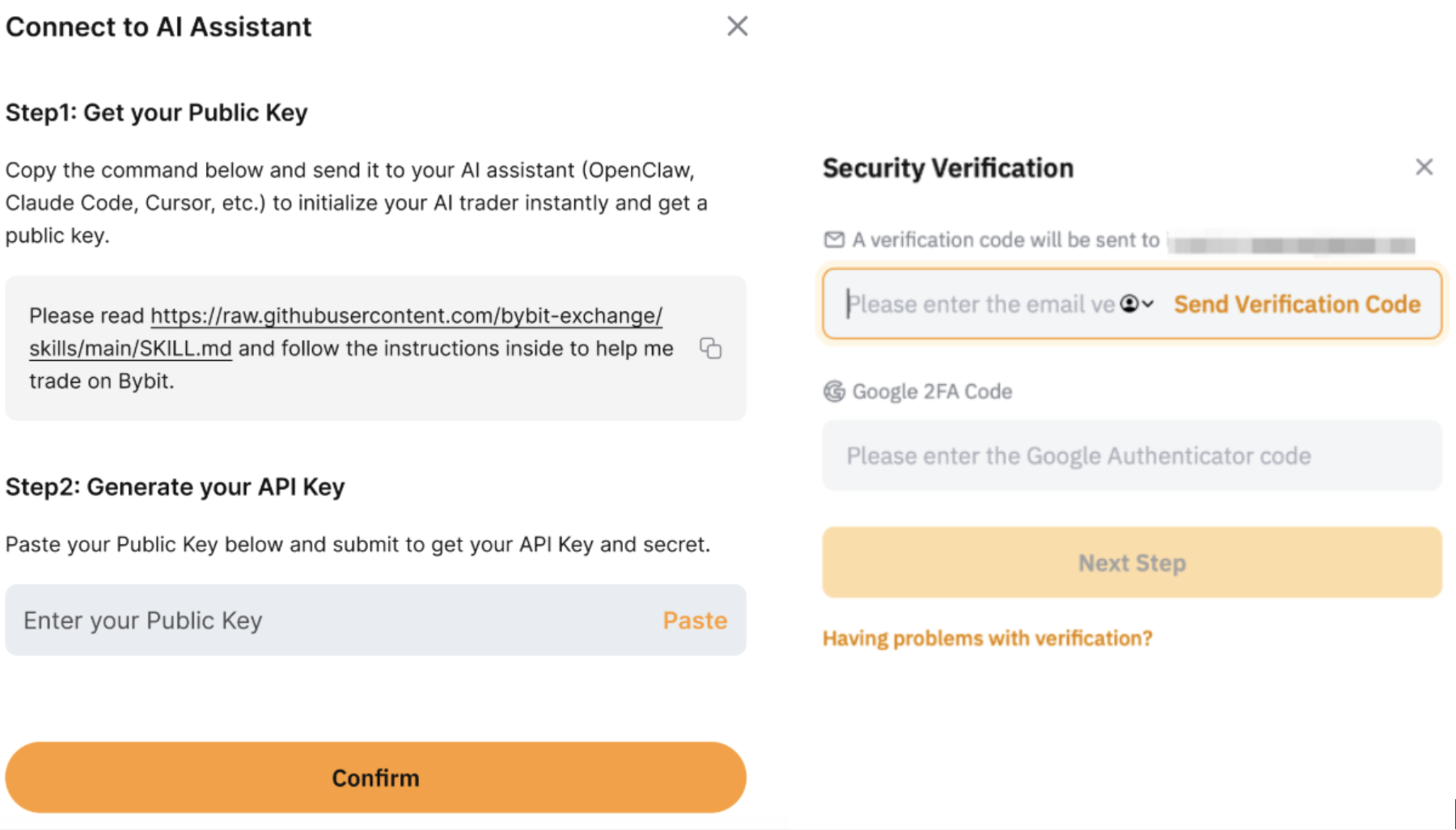Open the skills/main/SKILL.md link portion
1456x830 pixels.
click(x=130, y=349)
